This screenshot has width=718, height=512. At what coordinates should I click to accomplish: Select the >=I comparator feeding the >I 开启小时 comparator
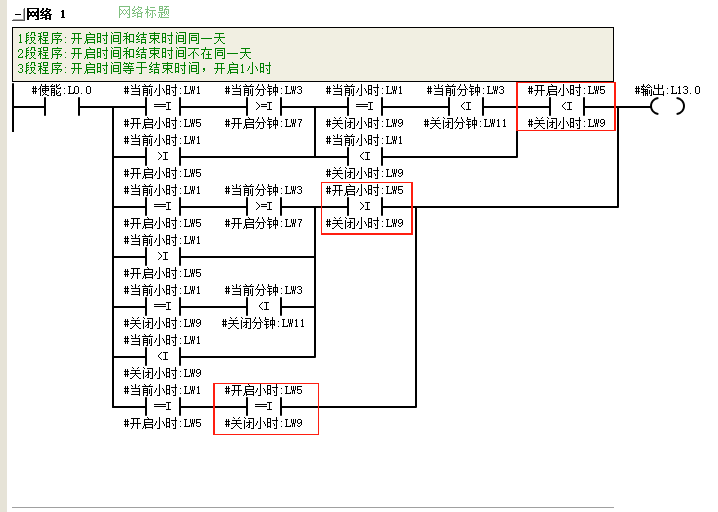pyautogui.click(x=264, y=207)
